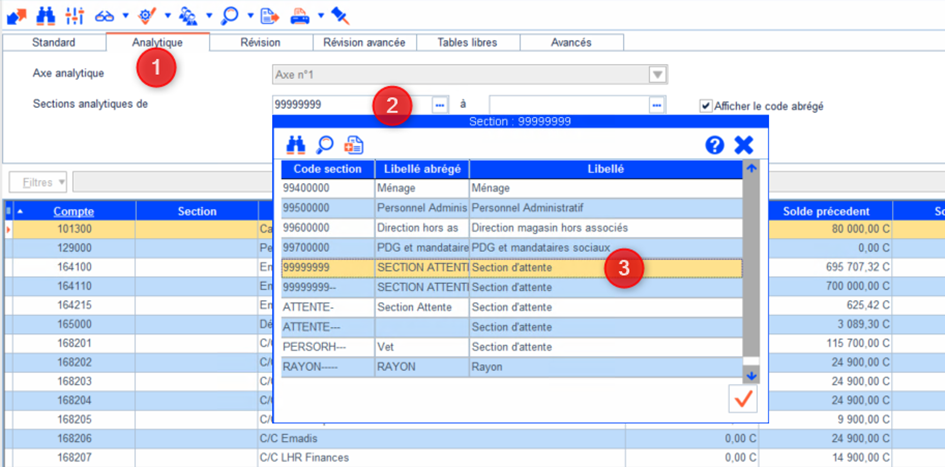945x467 pixels.
Task: Click the printer icon in the toolbar
Action: pyautogui.click(x=300, y=15)
